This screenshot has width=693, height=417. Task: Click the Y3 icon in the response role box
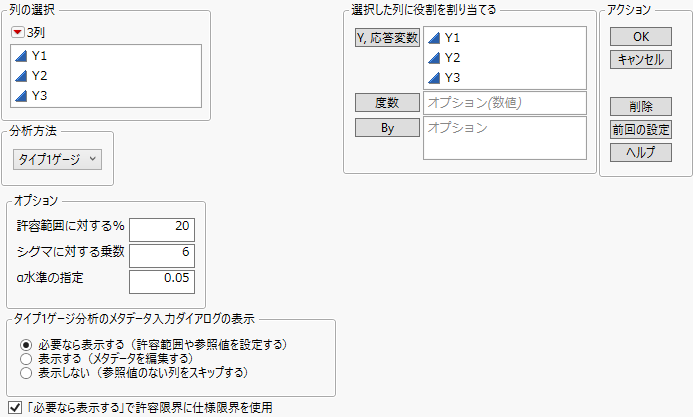pyautogui.click(x=435, y=77)
